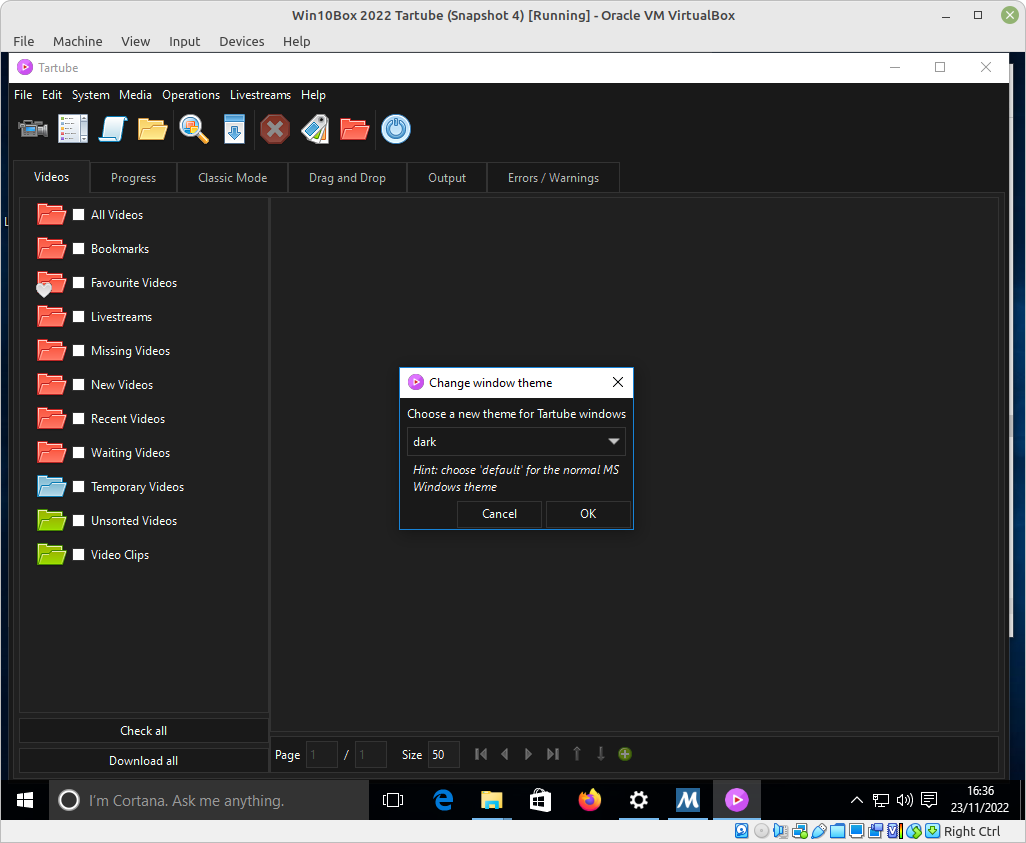Viewport: 1026px width, 843px height.
Task: Switch to the Classic Mode tab
Action: [232, 178]
